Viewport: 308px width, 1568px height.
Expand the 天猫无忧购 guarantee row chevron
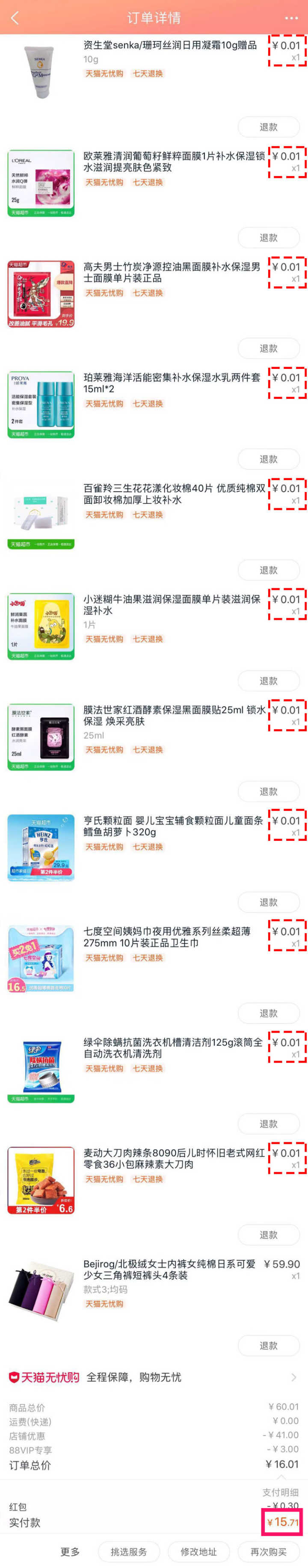tap(294, 1377)
